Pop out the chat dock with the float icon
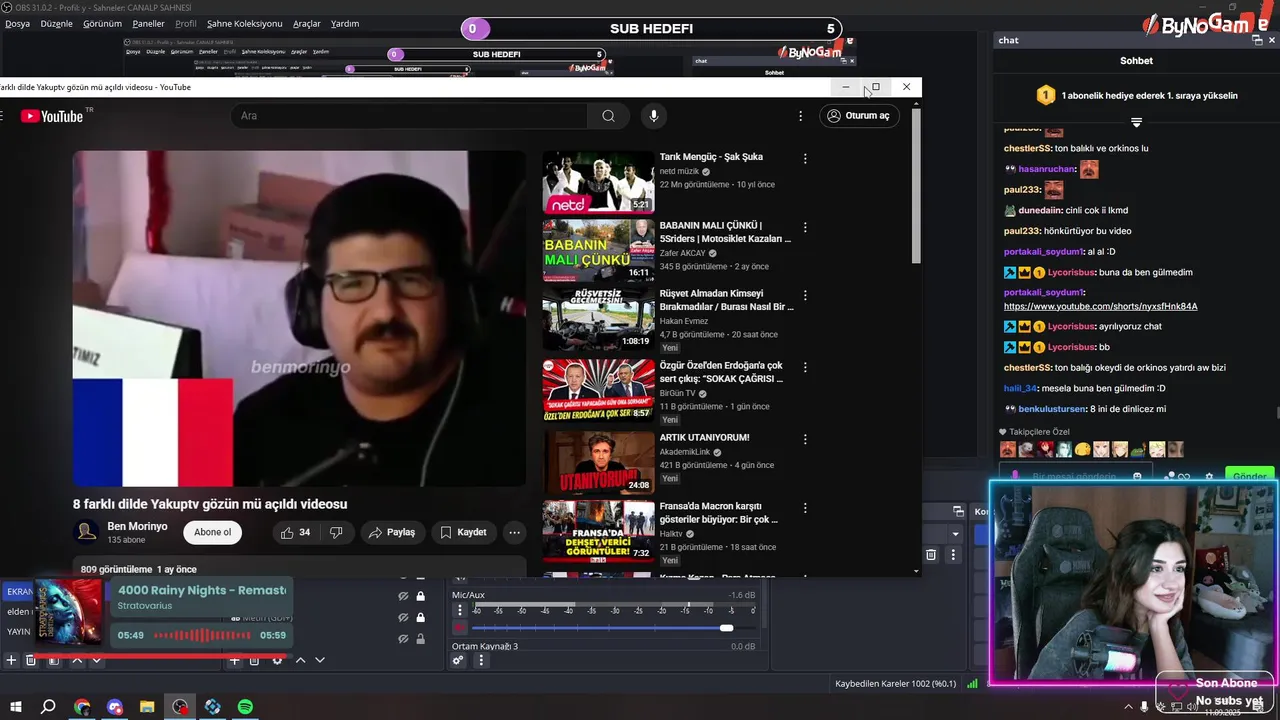The image size is (1280, 720). pyautogui.click(x=1257, y=40)
